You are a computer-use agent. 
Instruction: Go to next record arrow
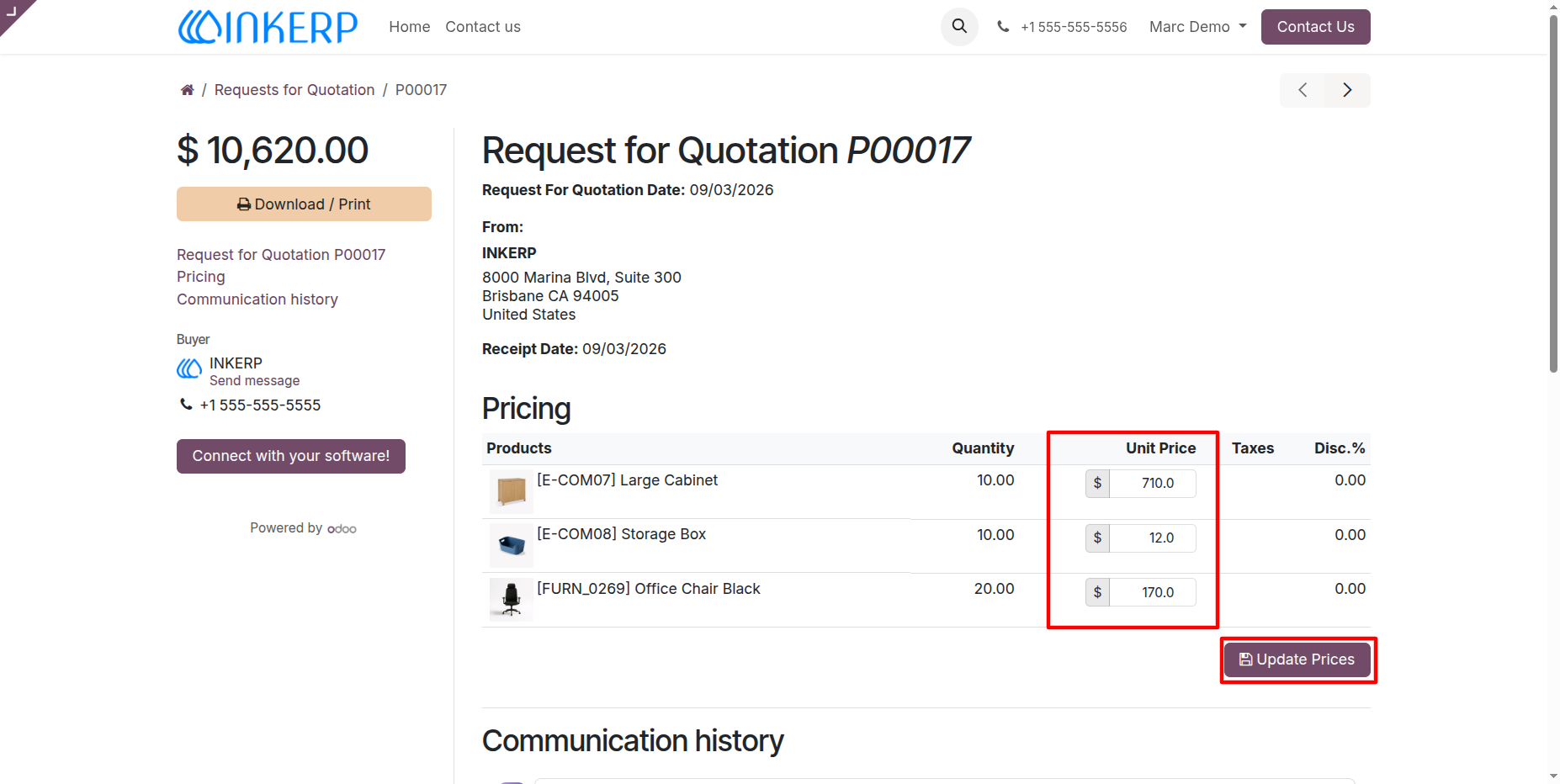[1347, 90]
